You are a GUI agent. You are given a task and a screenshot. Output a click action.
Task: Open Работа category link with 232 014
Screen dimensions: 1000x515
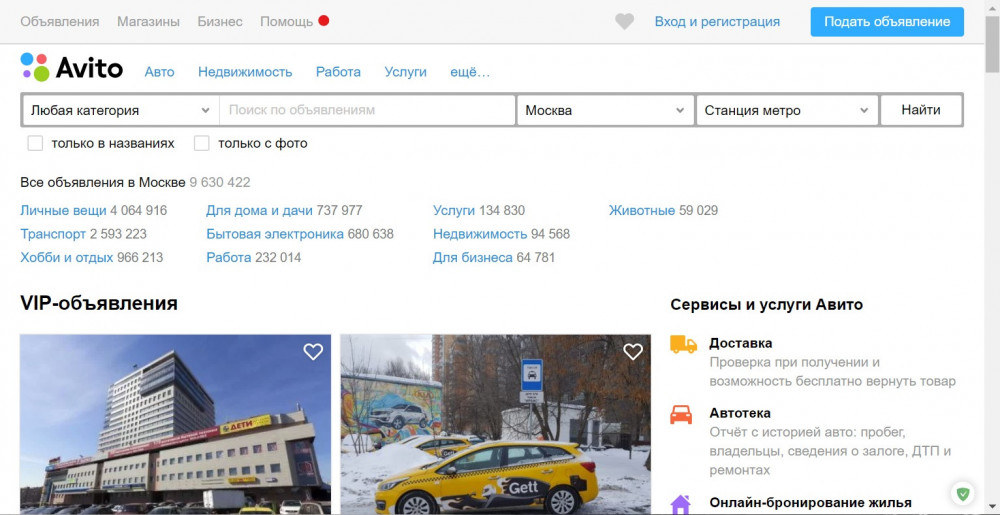click(228, 258)
